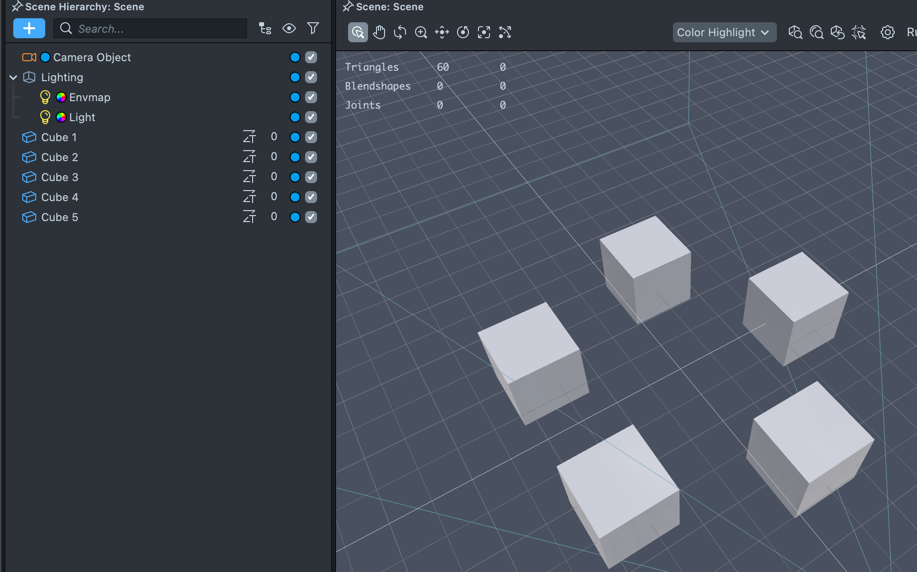Click the Scene Hierarchy: Scene panel tab
Image resolution: width=917 pixels, height=572 pixels.
pyautogui.click(x=84, y=7)
